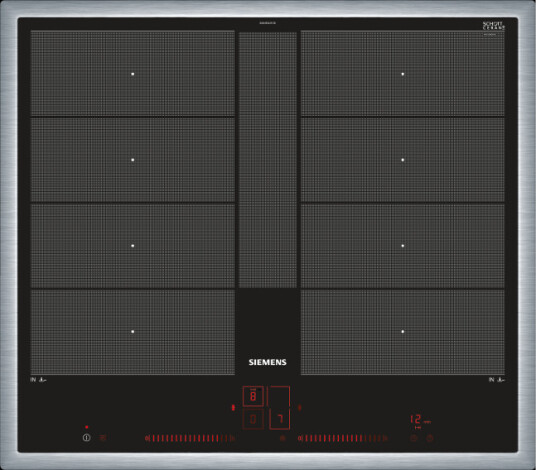Select the zone display showing 0
536x470 pixels.
coord(253,419)
